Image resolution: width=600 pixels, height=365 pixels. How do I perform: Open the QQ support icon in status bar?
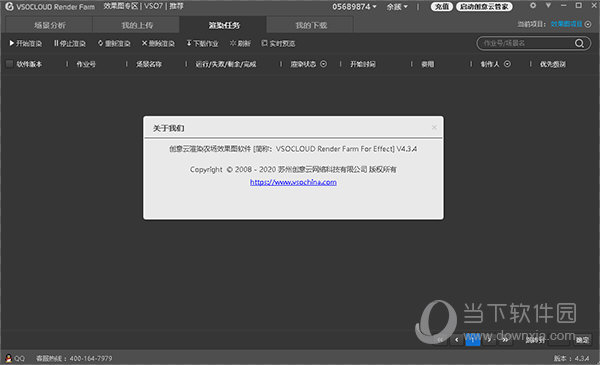8,358
